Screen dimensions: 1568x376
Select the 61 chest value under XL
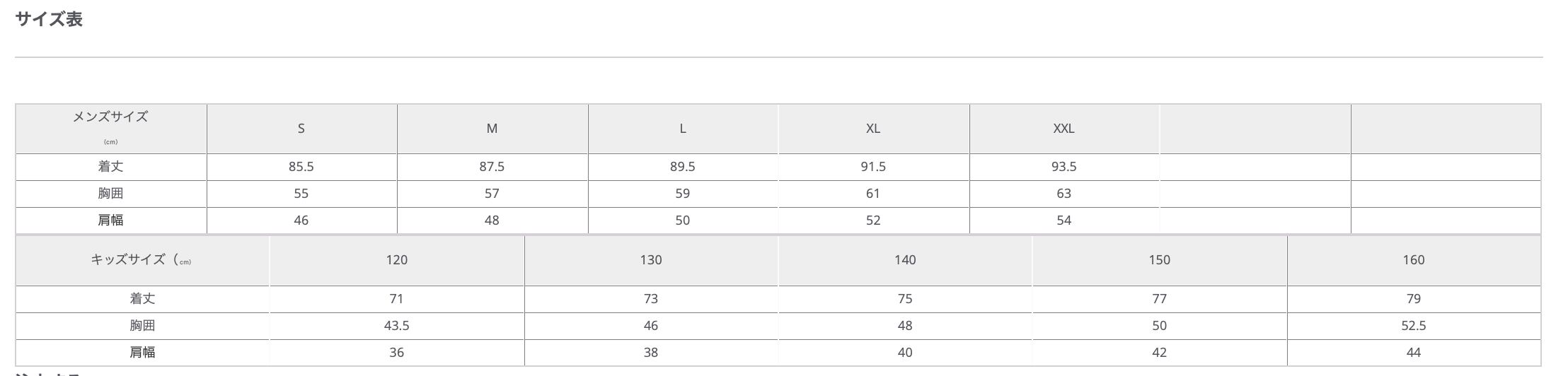(x=873, y=194)
